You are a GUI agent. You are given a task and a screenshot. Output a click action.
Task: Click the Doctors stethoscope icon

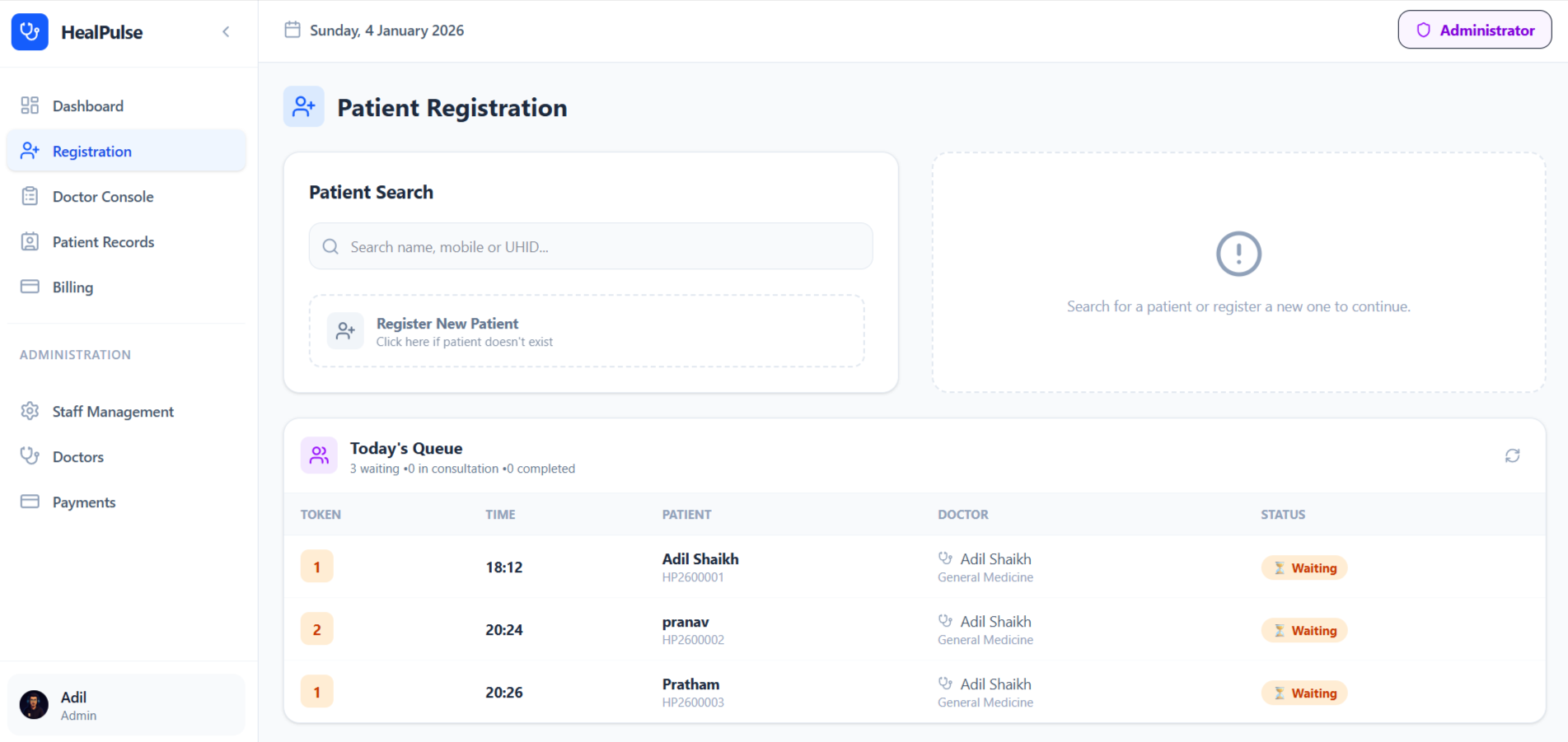click(30, 456)
